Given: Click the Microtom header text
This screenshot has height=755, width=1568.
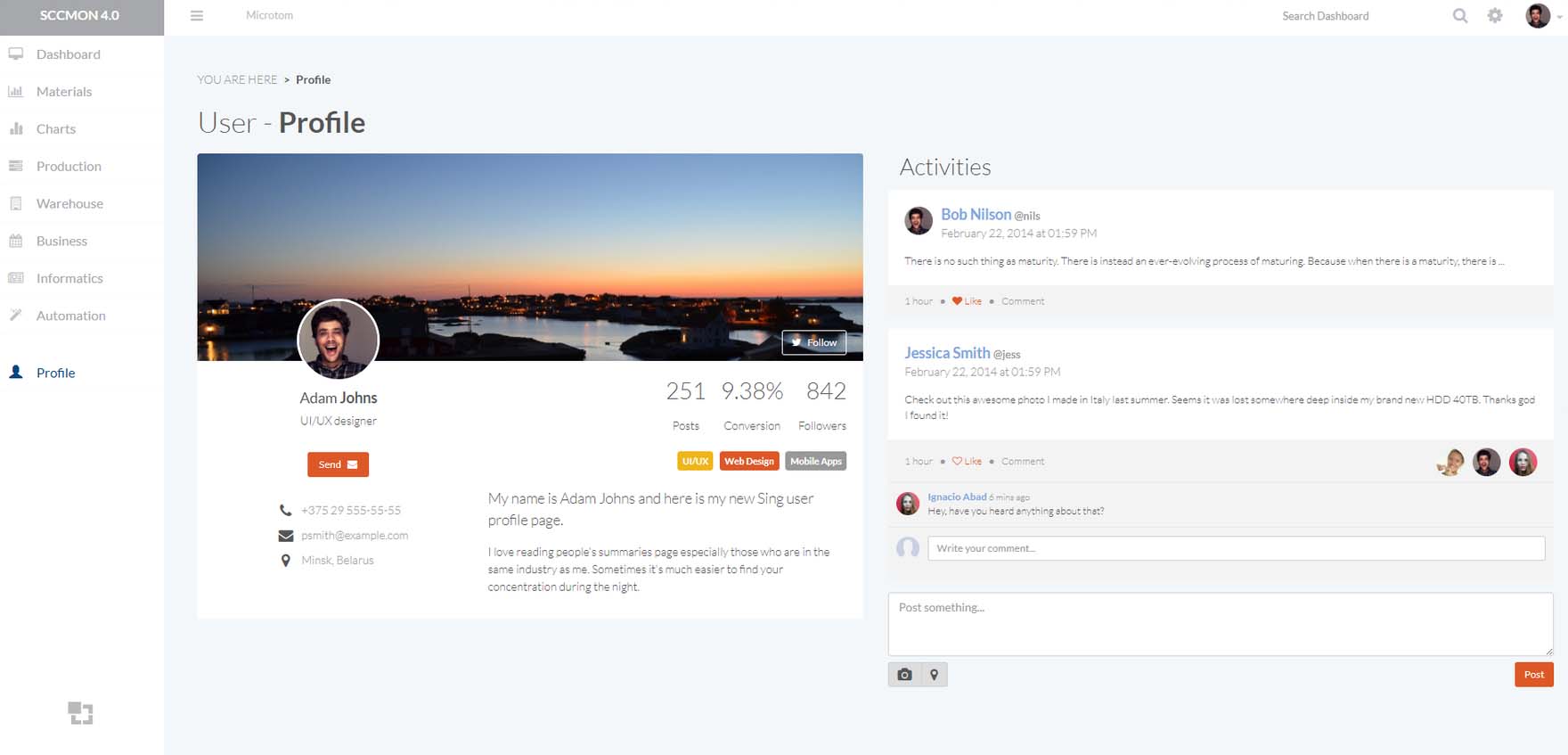Looking at the screenshot, I should click(269, 15).
